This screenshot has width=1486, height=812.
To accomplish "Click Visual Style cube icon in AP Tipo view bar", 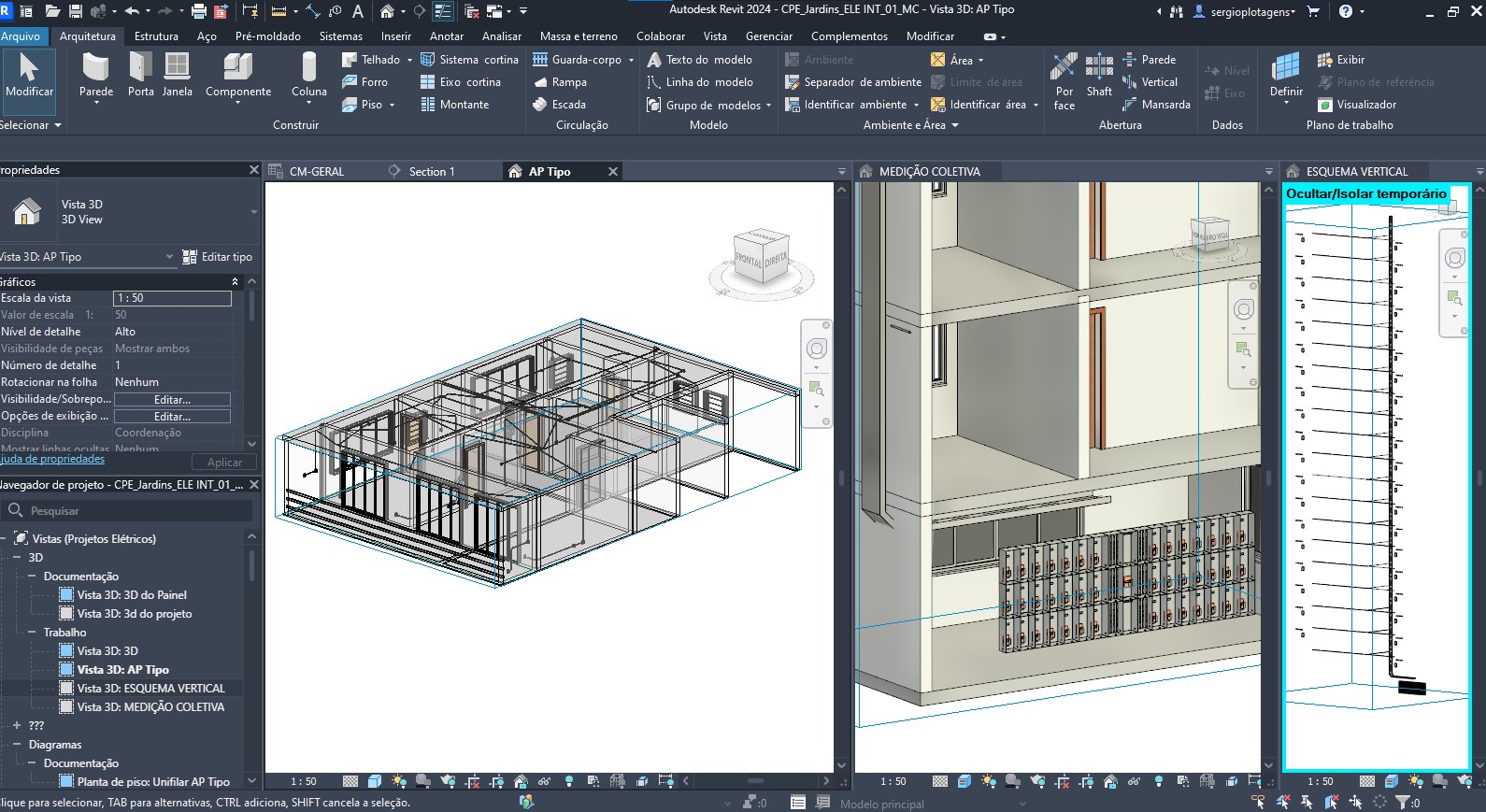I will pos(375,781).
